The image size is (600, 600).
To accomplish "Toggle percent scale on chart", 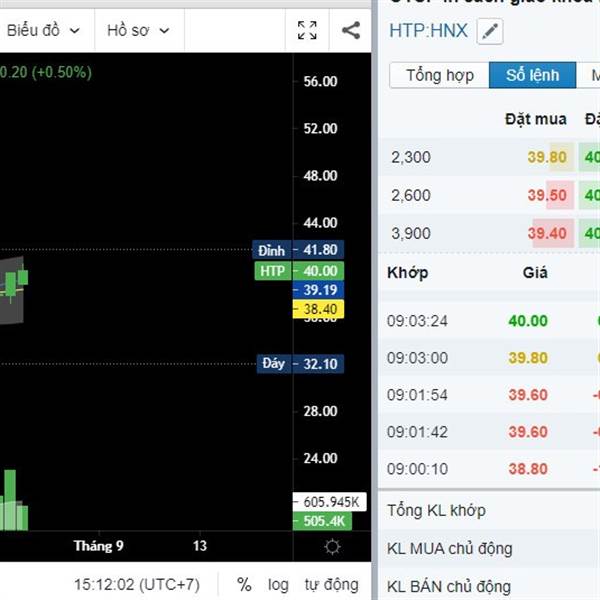I will coord(244,584).
